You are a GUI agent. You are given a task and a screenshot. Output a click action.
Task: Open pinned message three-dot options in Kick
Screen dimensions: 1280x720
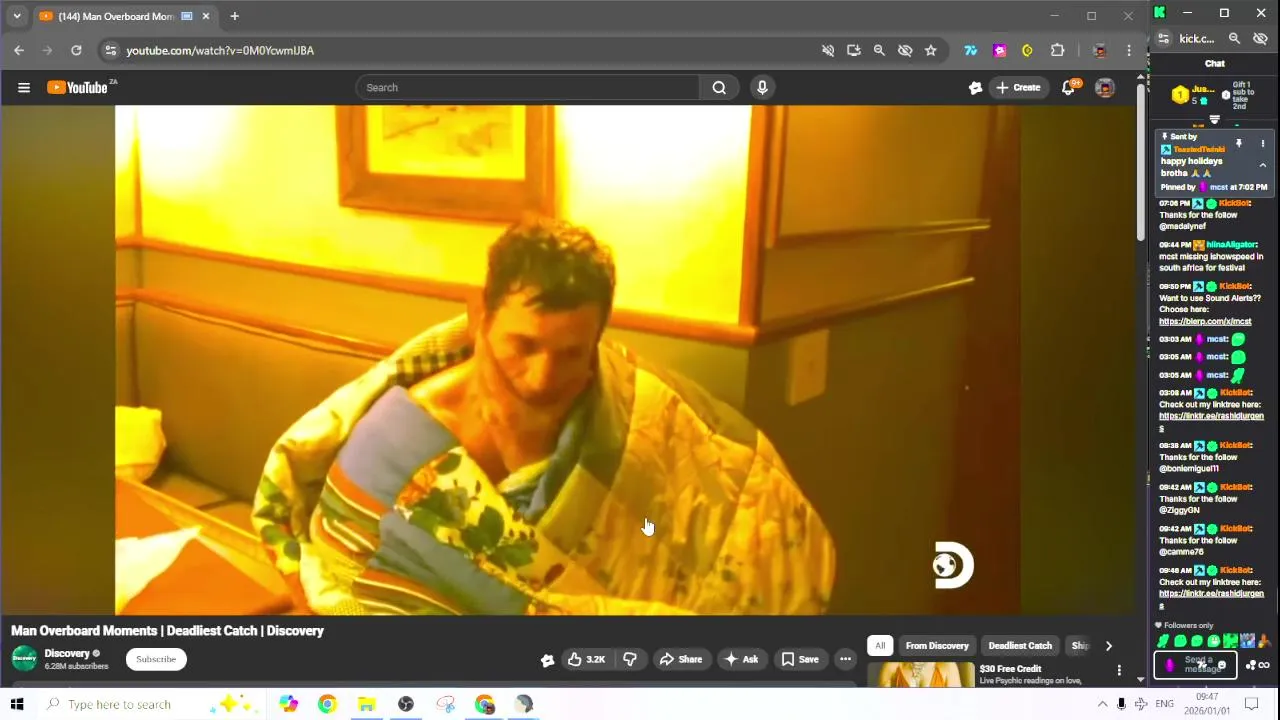coord(1262,144)
